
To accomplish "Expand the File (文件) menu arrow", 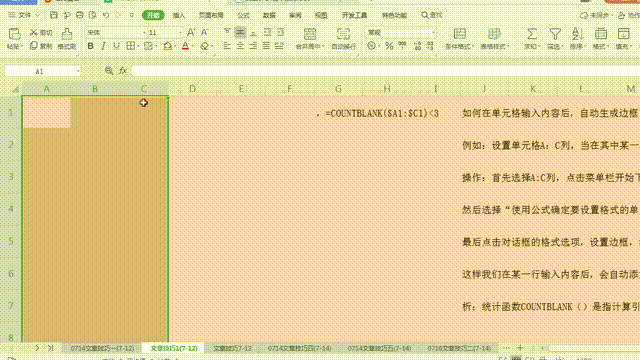I will [37, 15].
